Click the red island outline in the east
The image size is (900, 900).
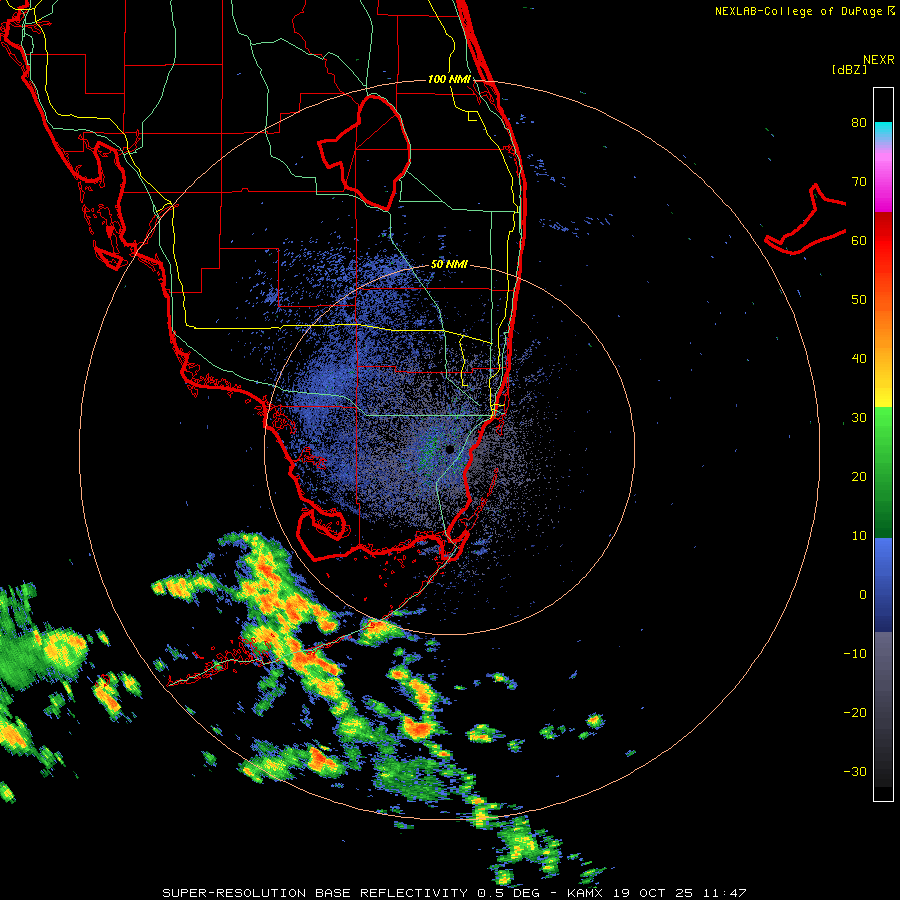(805, 219)
